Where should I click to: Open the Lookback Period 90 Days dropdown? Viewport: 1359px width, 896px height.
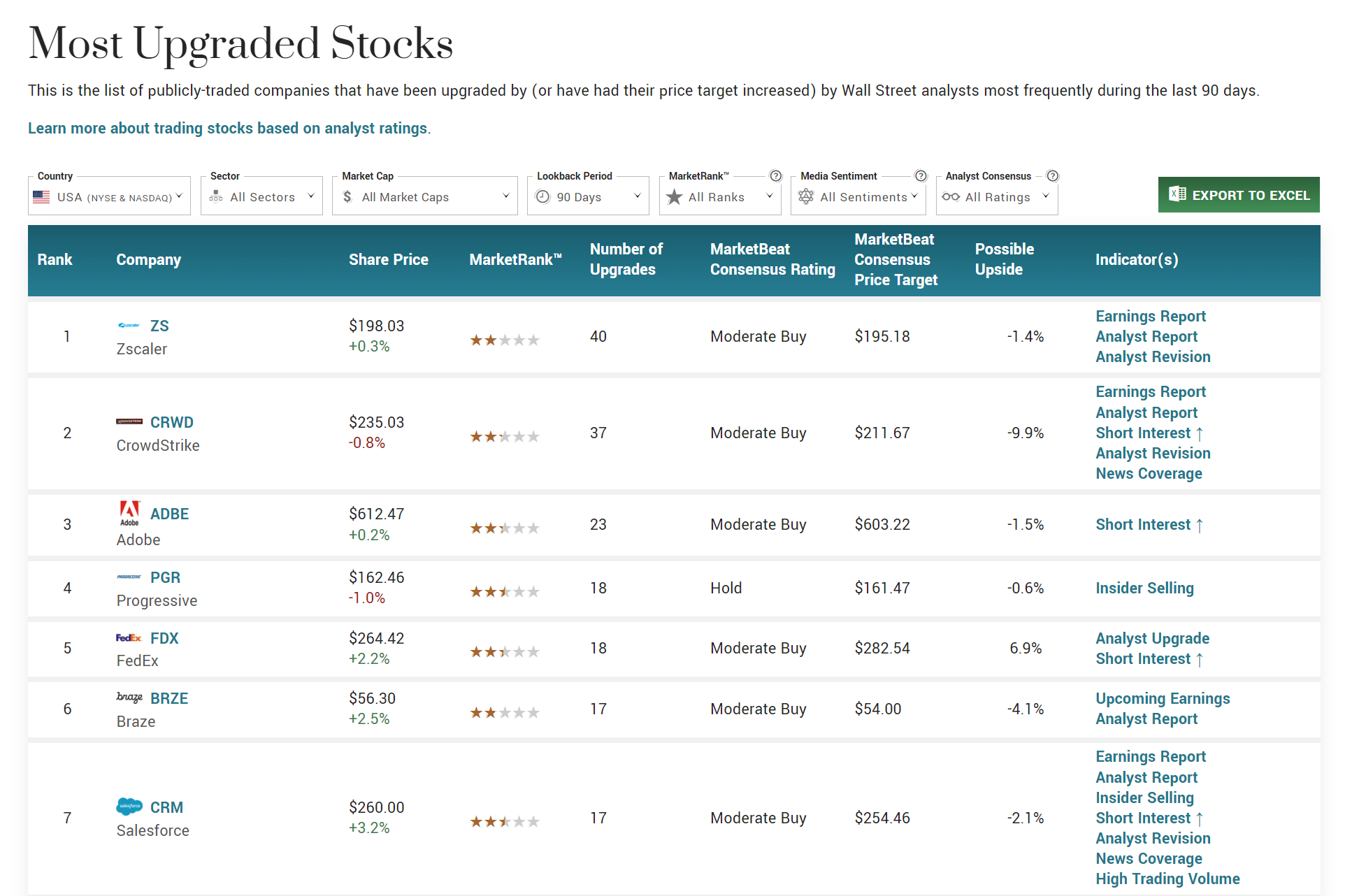587,197
